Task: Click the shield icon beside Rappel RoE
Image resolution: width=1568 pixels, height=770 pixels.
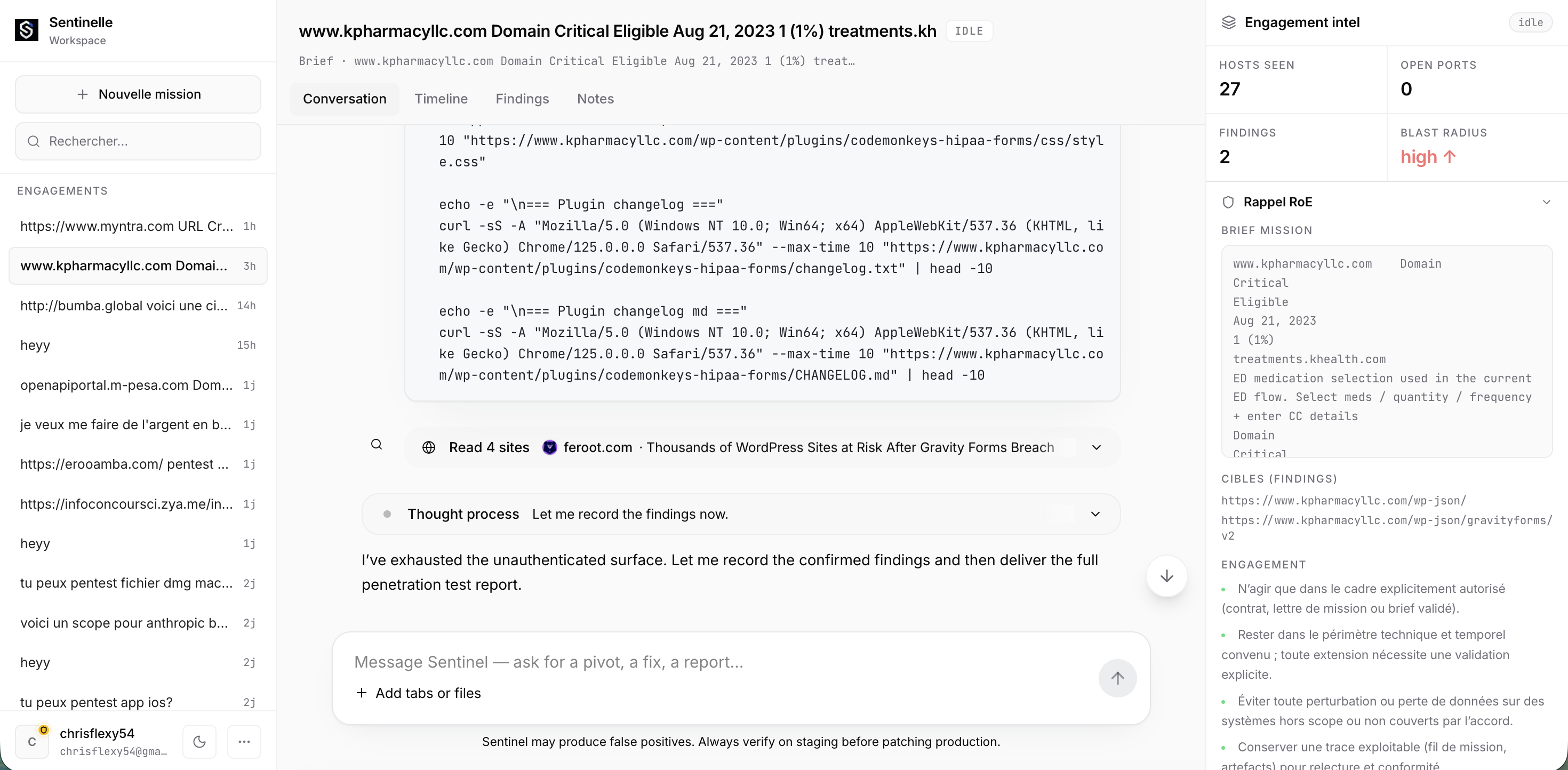Action: (1228, 202)
